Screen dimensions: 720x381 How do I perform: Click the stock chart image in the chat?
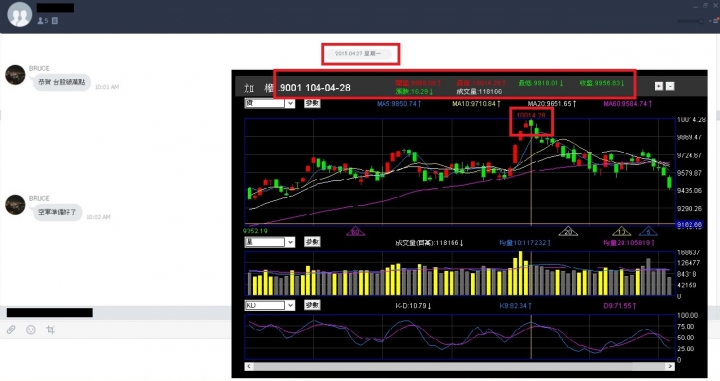469,224
